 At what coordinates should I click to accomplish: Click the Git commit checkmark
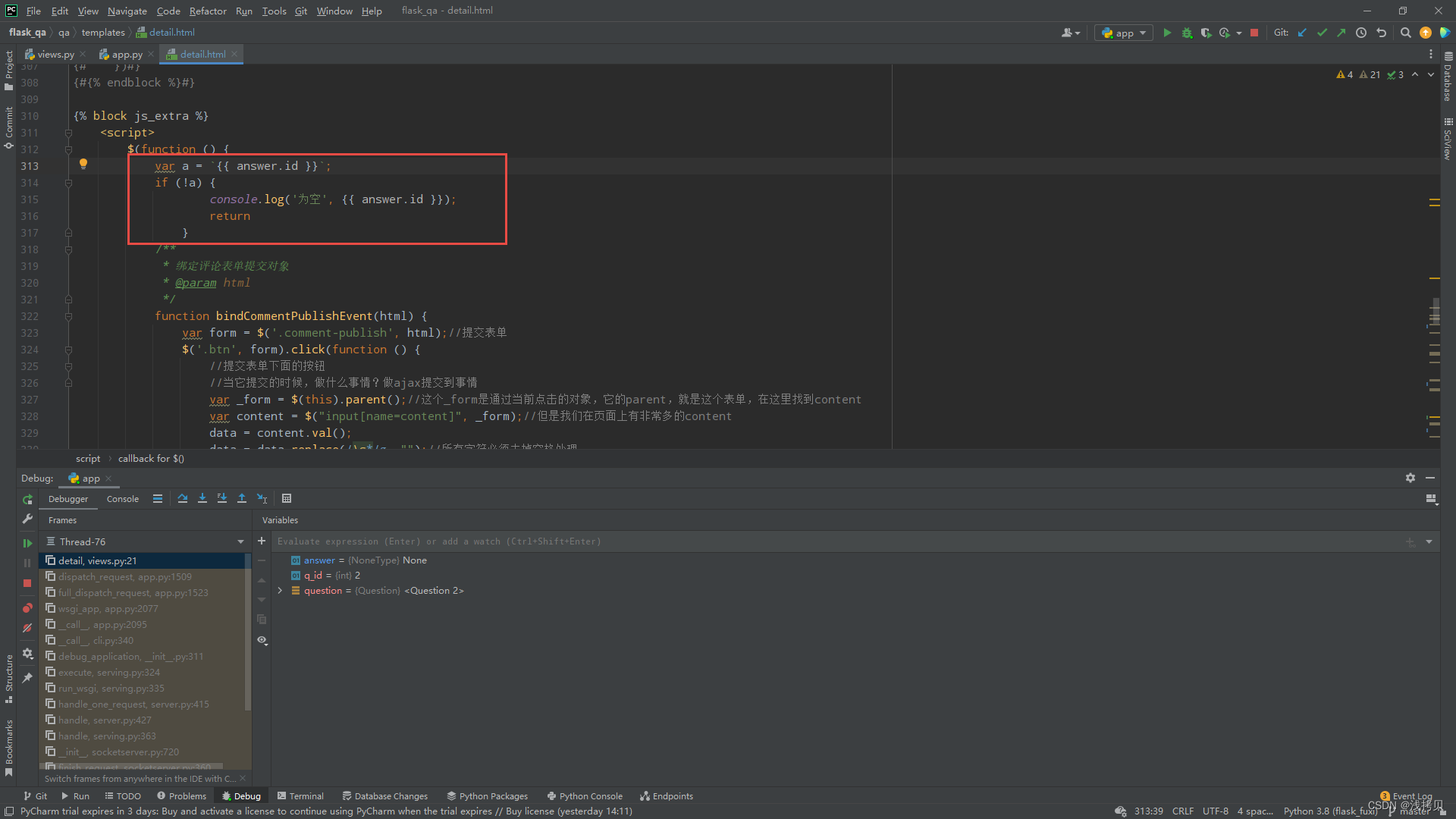pyautogui.click(x=1322, y=33)
